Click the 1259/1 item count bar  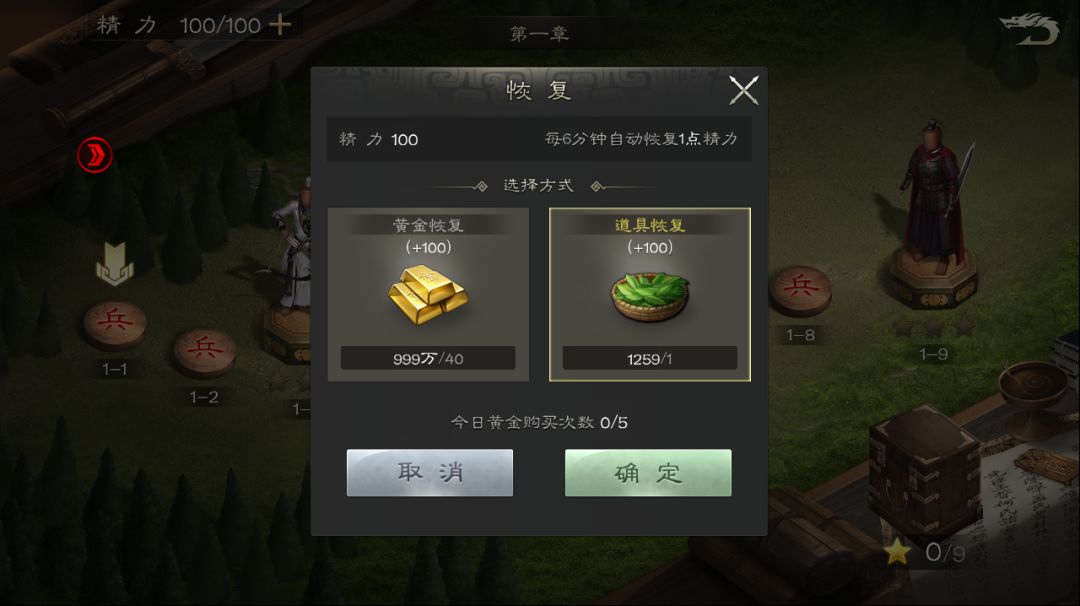coord(650,358)
